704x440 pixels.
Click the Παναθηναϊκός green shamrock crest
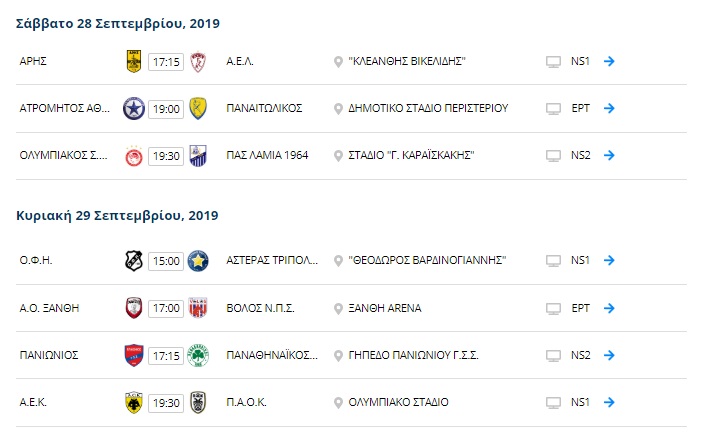coord(198,356)
